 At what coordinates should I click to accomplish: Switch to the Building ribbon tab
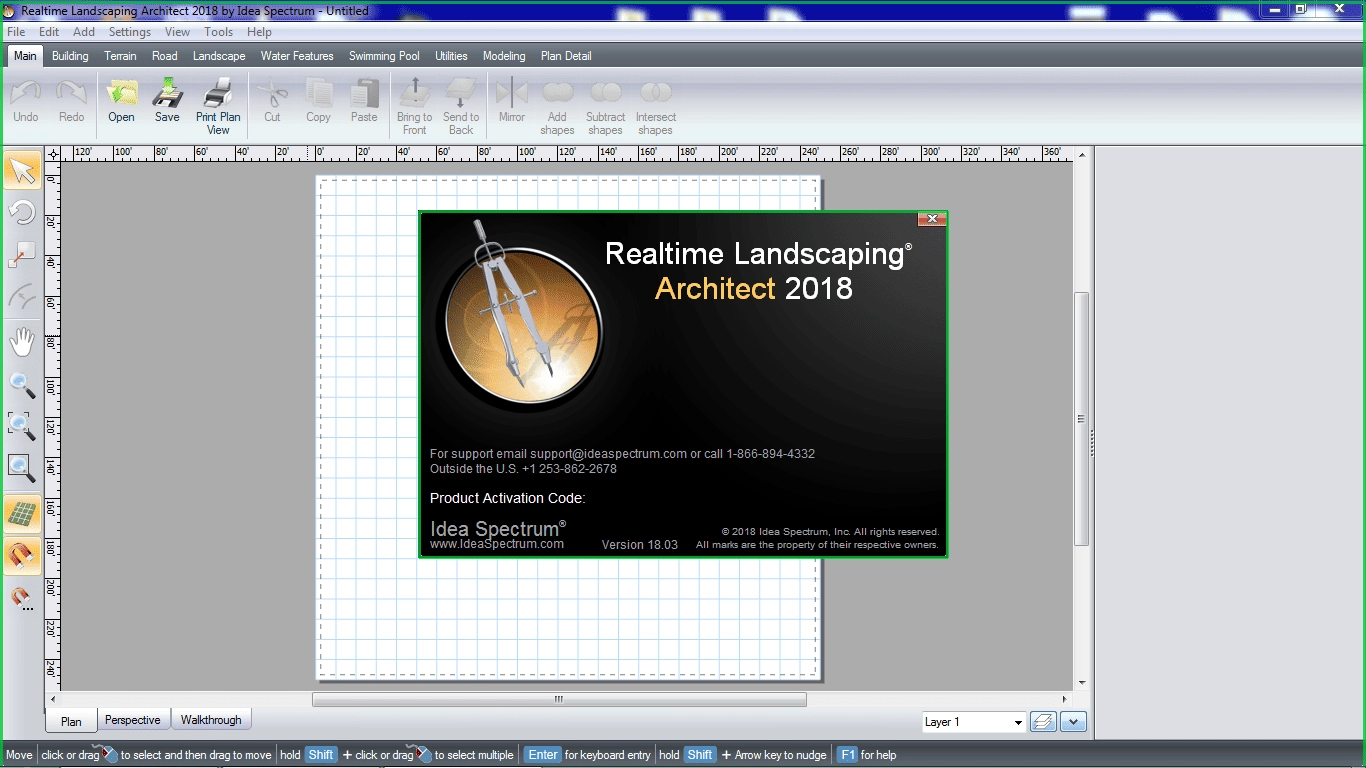pos(70,56)
